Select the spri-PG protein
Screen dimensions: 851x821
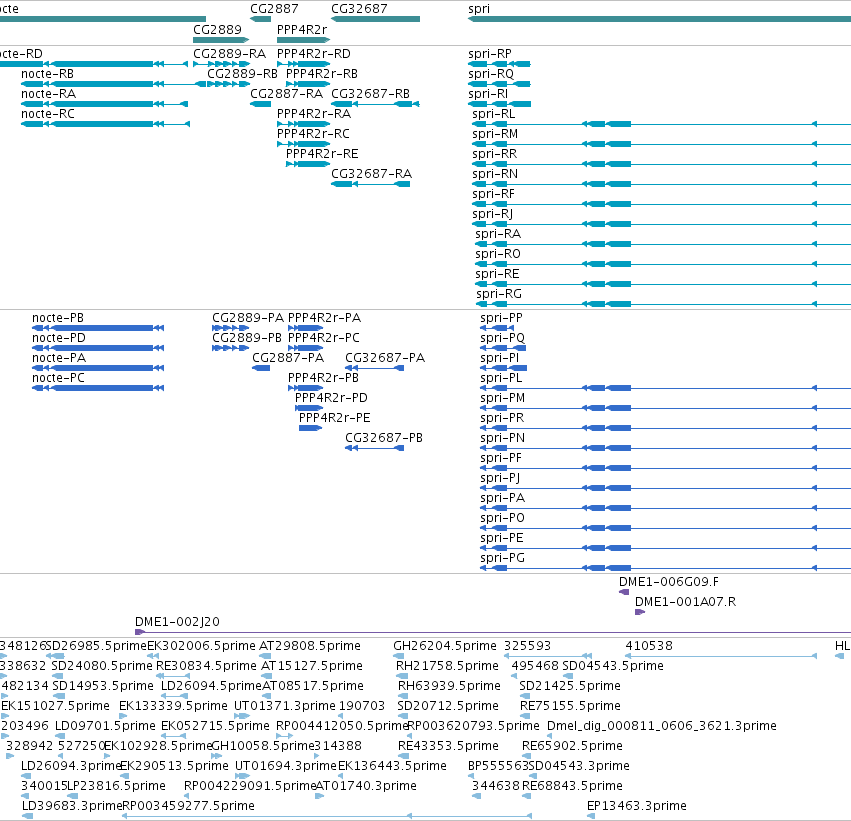pyautogui.click(x=503, y=558)
